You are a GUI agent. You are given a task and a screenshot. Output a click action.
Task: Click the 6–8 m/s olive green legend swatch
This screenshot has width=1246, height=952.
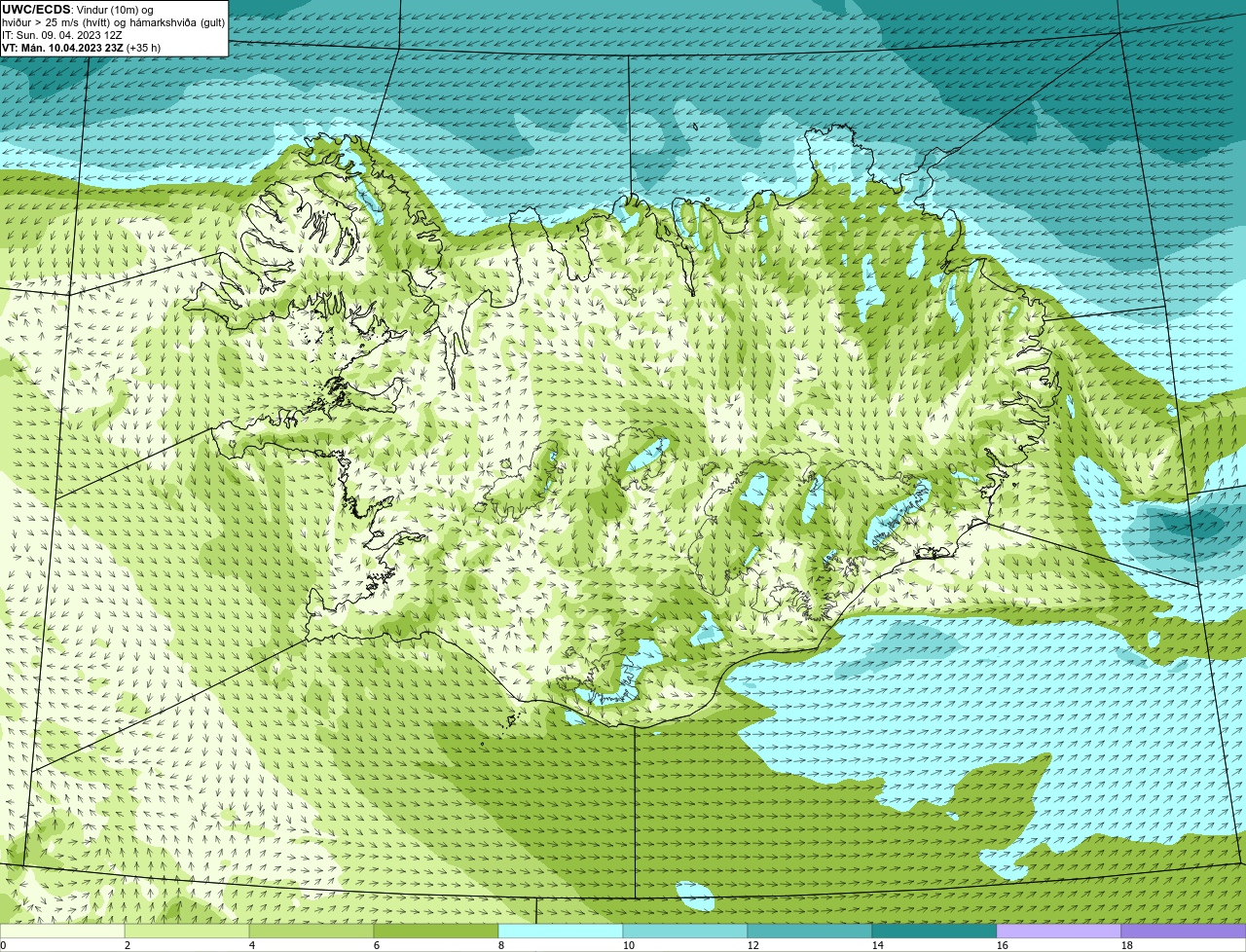click(436, 931)
